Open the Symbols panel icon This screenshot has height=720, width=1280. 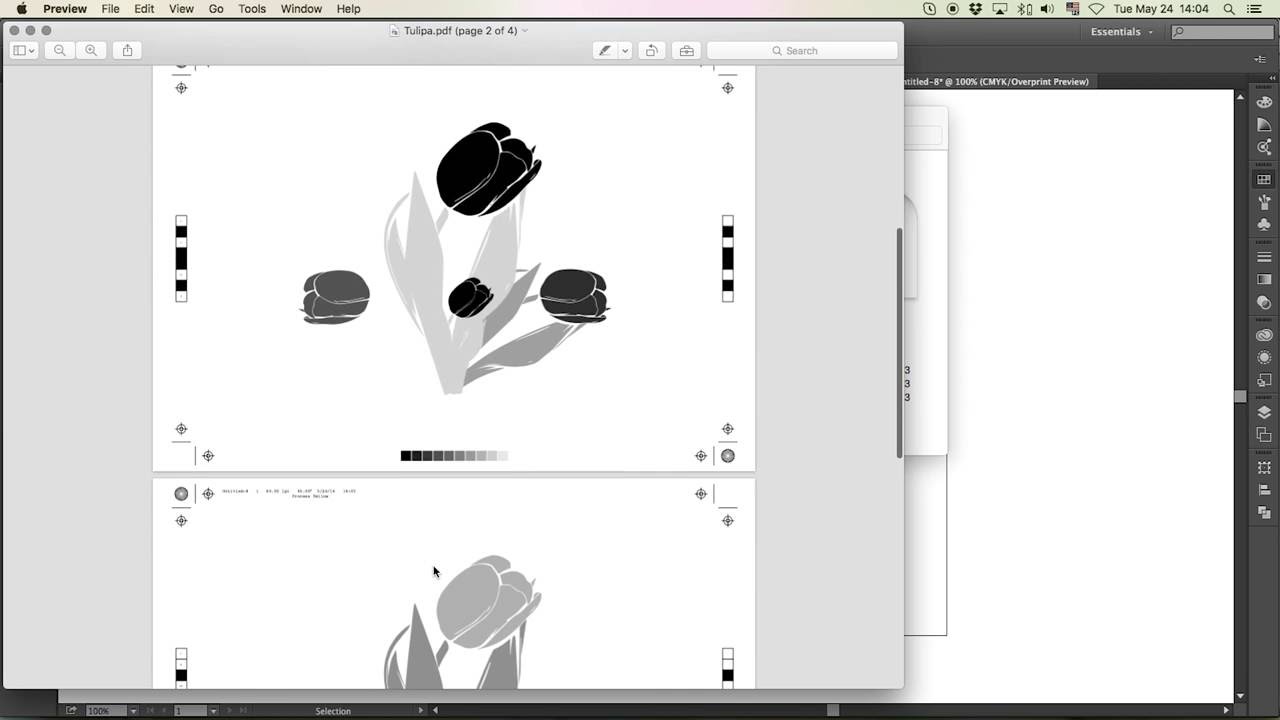click(x=1264, y=224)
